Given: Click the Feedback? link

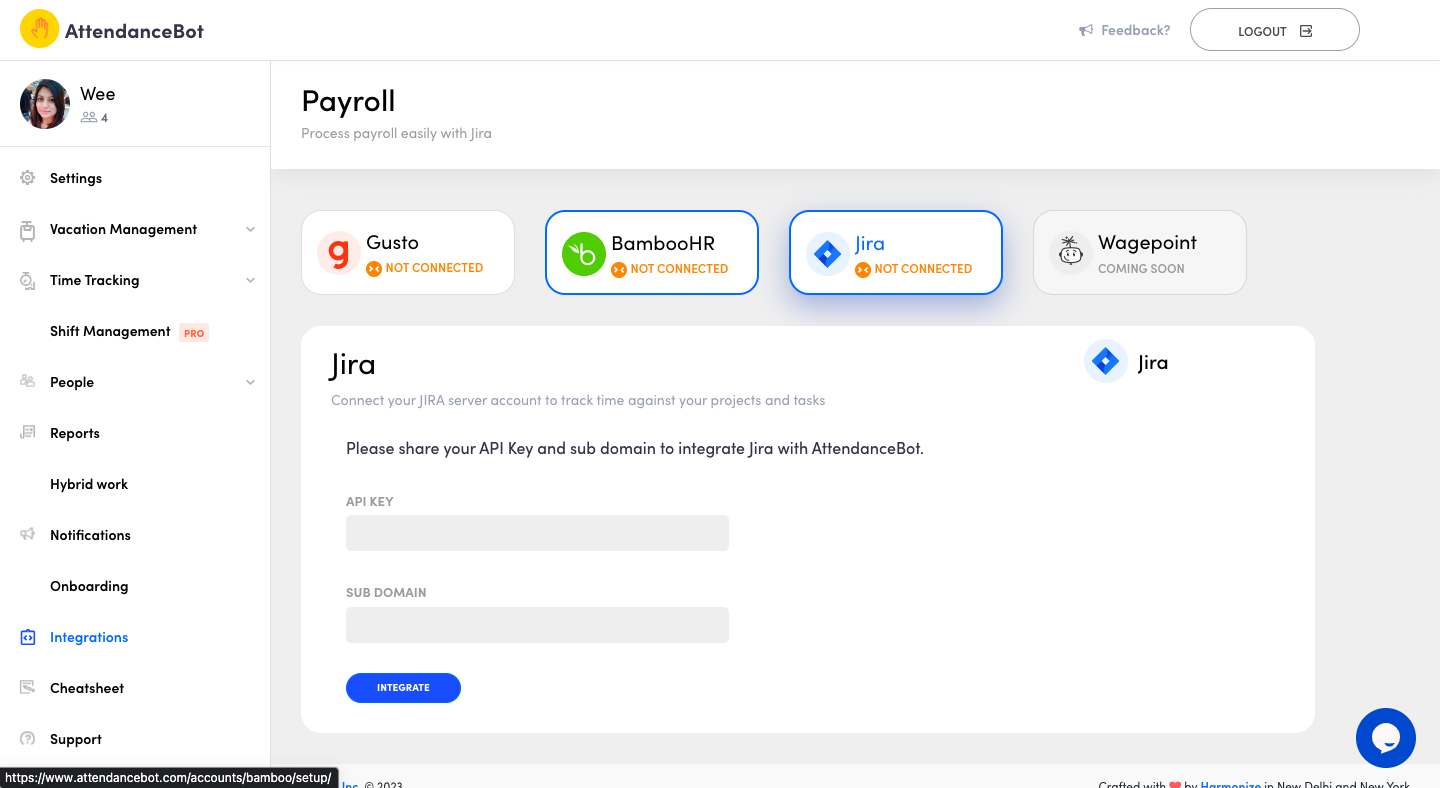Looking at the screenshot, I should [1135, 31].
